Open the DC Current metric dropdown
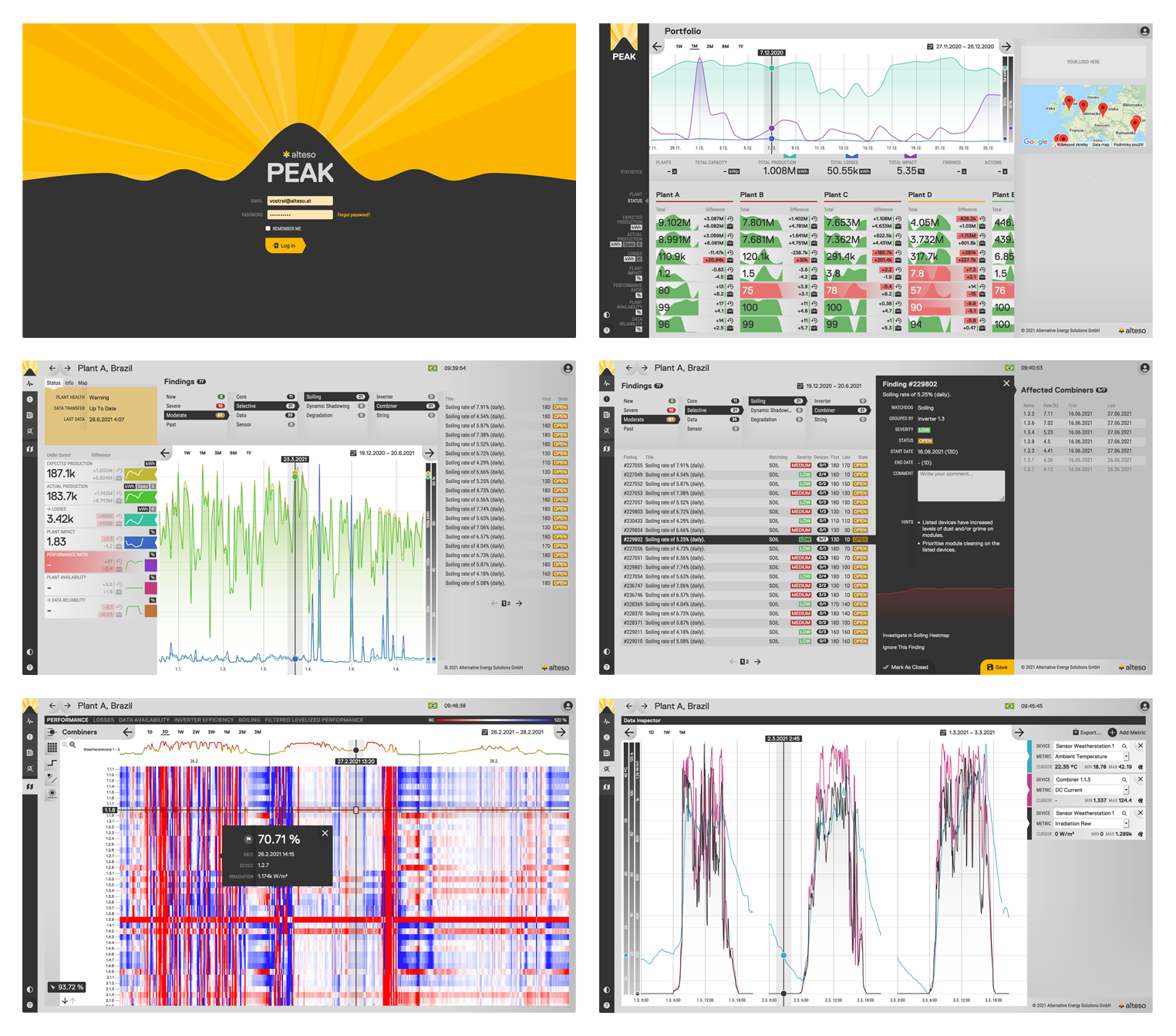 [1126, 790]
